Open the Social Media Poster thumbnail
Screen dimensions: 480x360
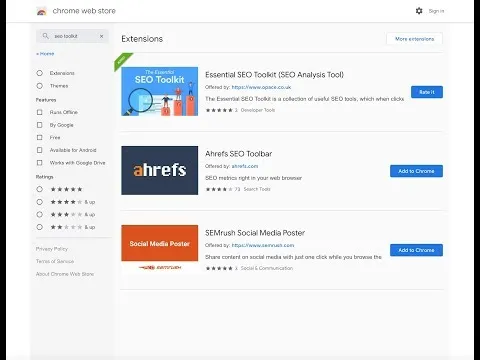(160, 249)
